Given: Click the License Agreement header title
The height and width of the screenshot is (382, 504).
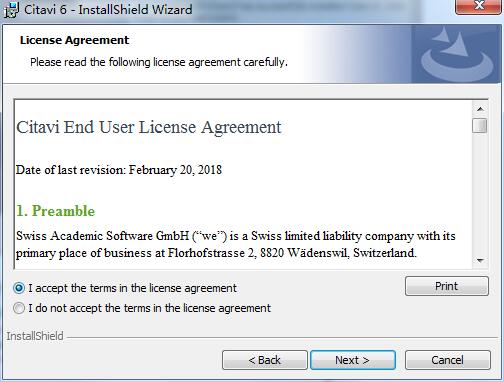Looking at the screenshot, I should [x=74, y=40].
